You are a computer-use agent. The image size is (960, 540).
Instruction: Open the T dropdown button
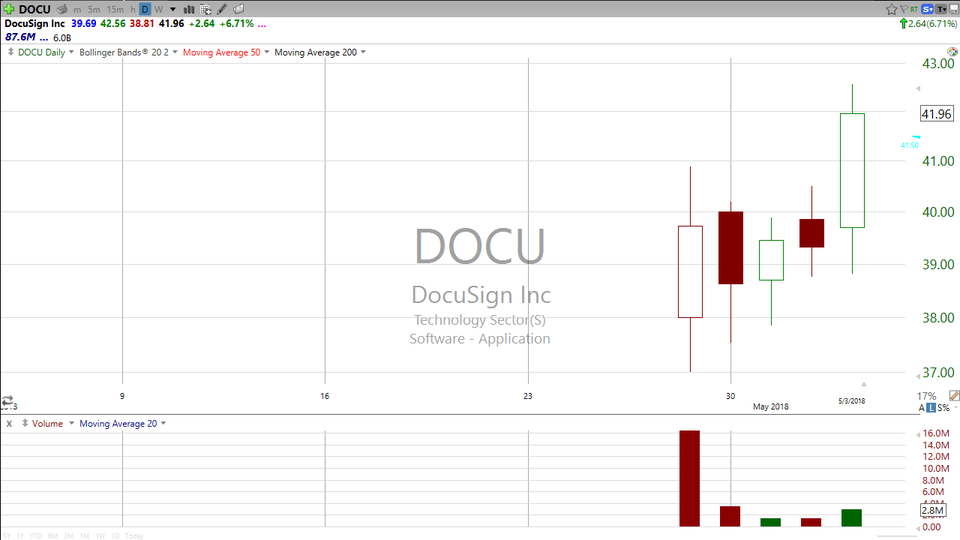pos(941,9)
